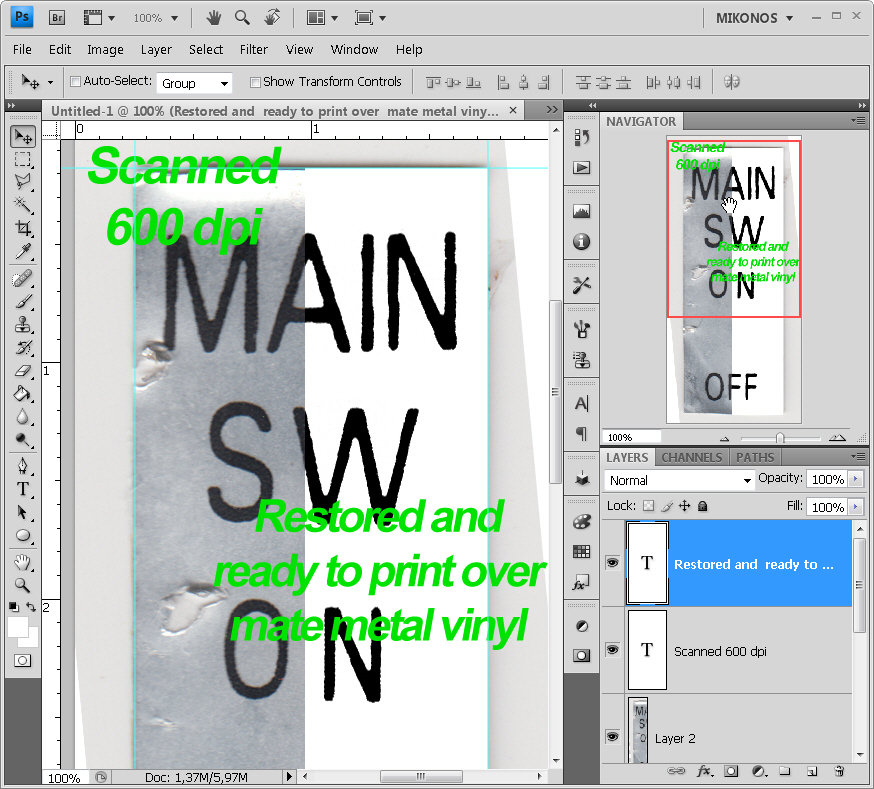
Task: Select the Eyedropper tool
Action: [x=22, y=250]
